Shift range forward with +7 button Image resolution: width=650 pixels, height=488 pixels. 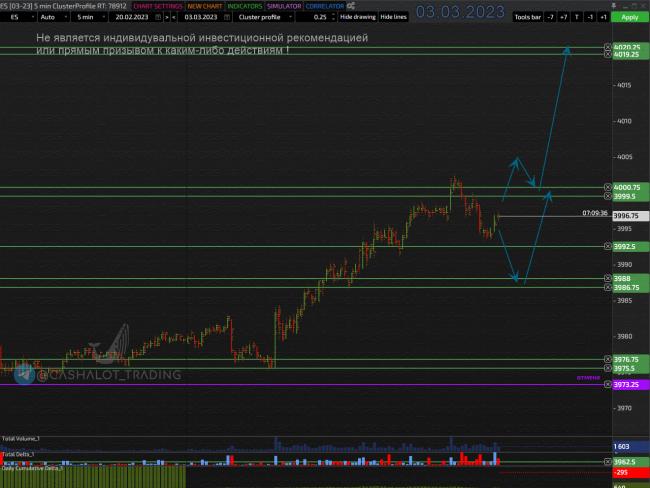point(563,17)
